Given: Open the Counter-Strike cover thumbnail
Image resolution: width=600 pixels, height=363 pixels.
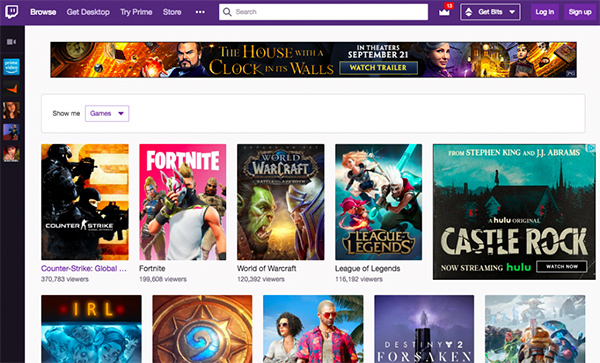Looking at the screenshot, I should coord(85,202).
